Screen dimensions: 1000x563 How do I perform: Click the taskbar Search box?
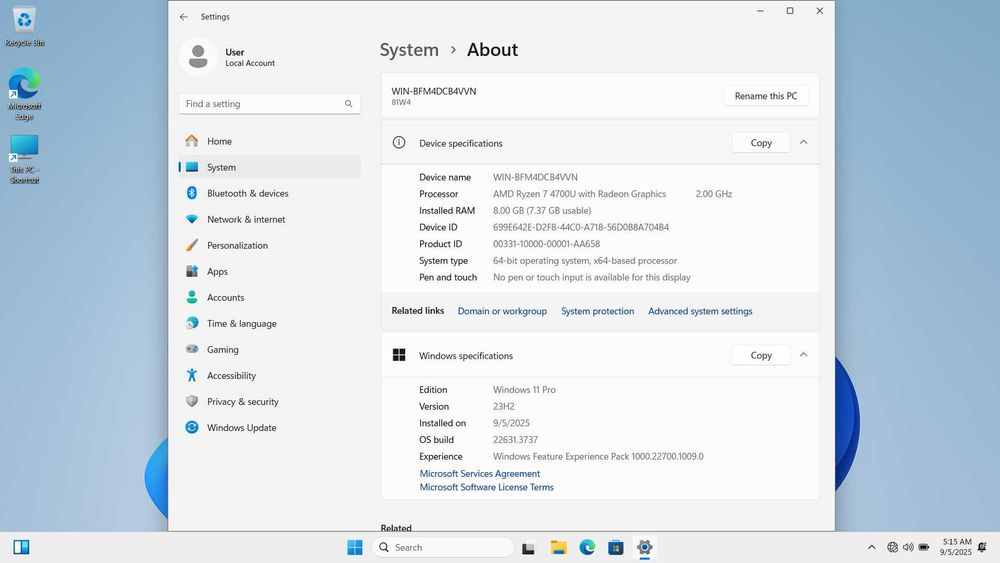[443, 547]
